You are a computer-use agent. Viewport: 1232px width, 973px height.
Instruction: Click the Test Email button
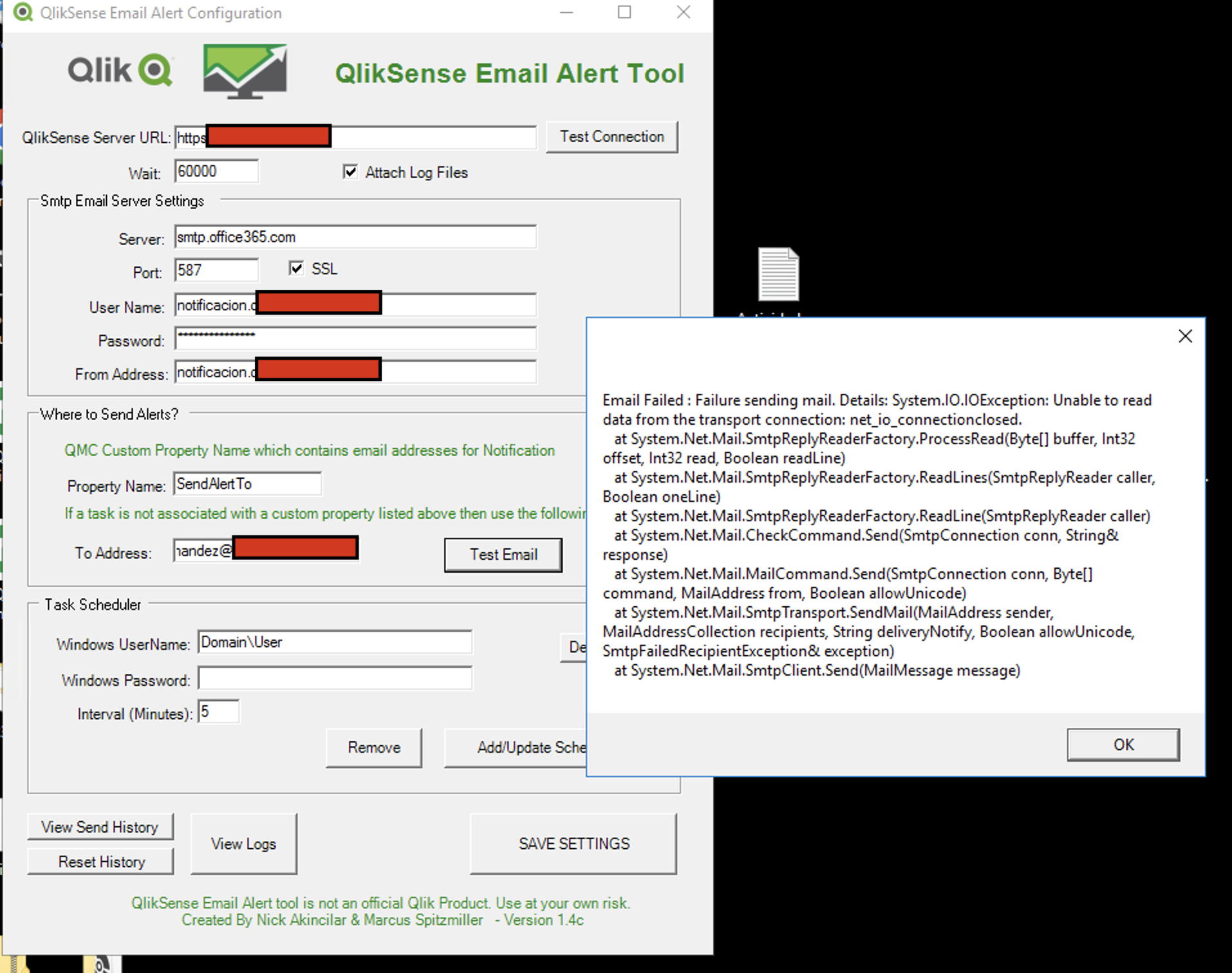click(503, 555)
